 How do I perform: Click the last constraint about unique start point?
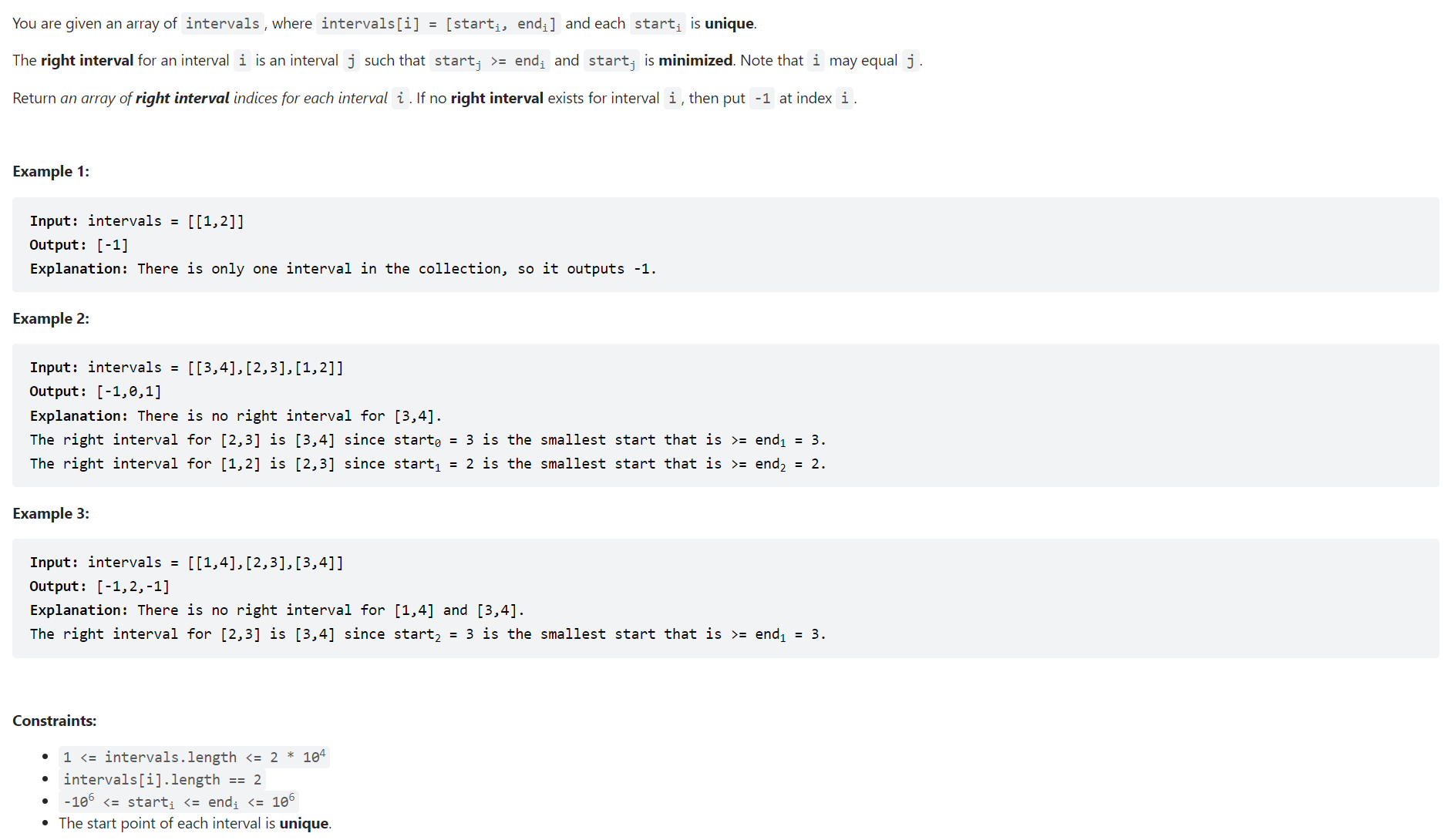(x=195, y=824)
